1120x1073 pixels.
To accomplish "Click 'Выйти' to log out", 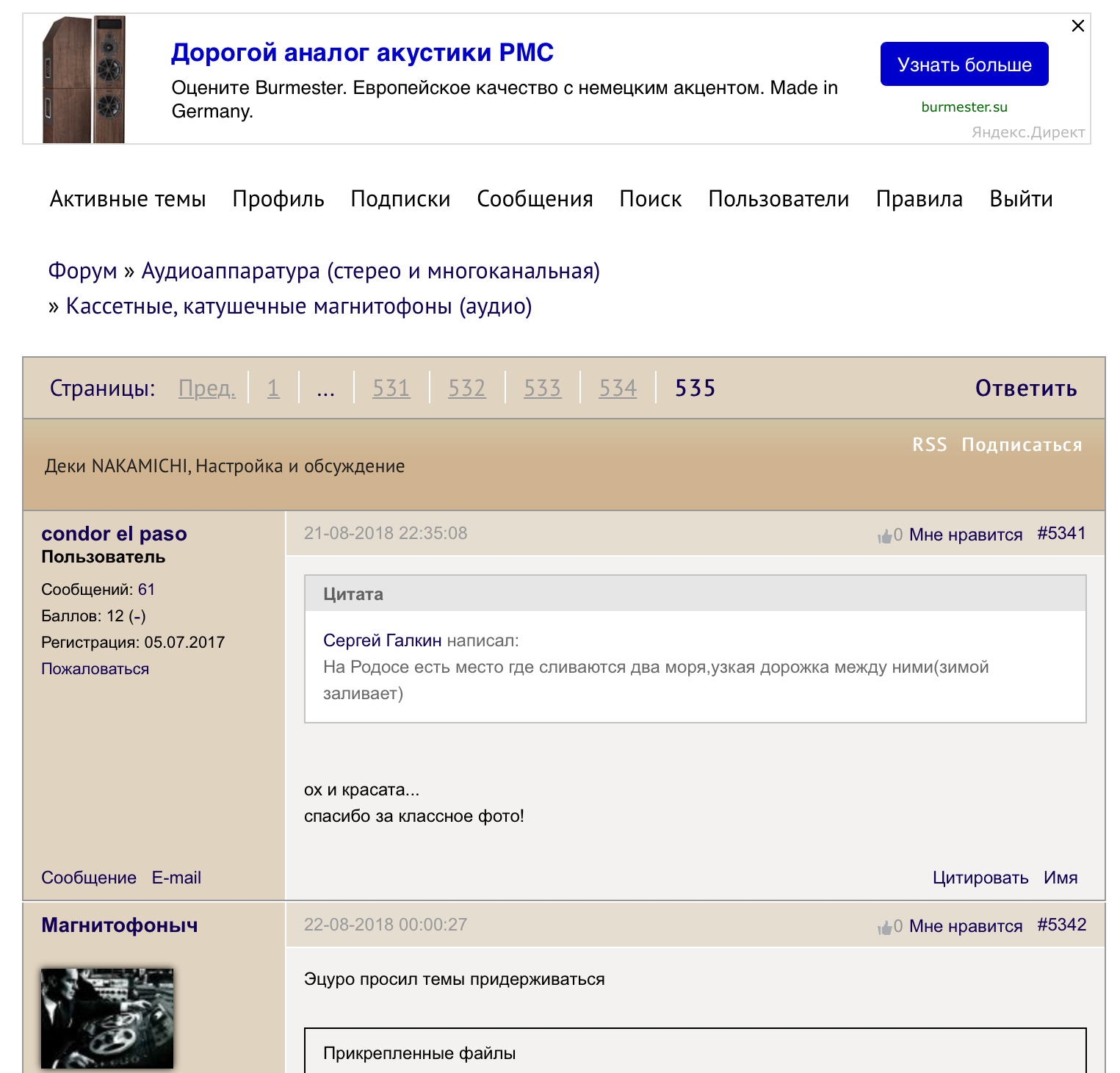I will tap(1021, 199).
